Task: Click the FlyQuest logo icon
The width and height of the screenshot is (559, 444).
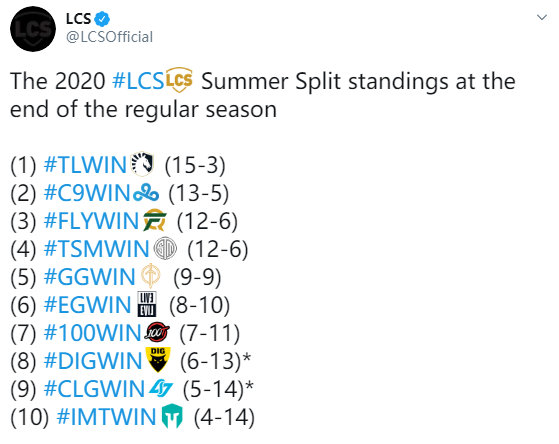Action: click(x=155, y=220)
